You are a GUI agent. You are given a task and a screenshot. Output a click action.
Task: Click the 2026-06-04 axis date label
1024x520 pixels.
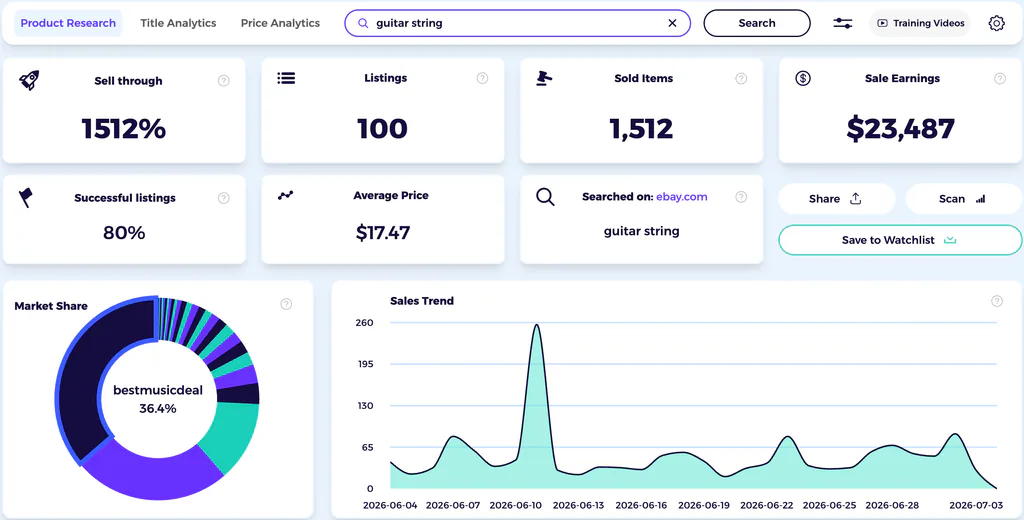click(x=390, y=505)
